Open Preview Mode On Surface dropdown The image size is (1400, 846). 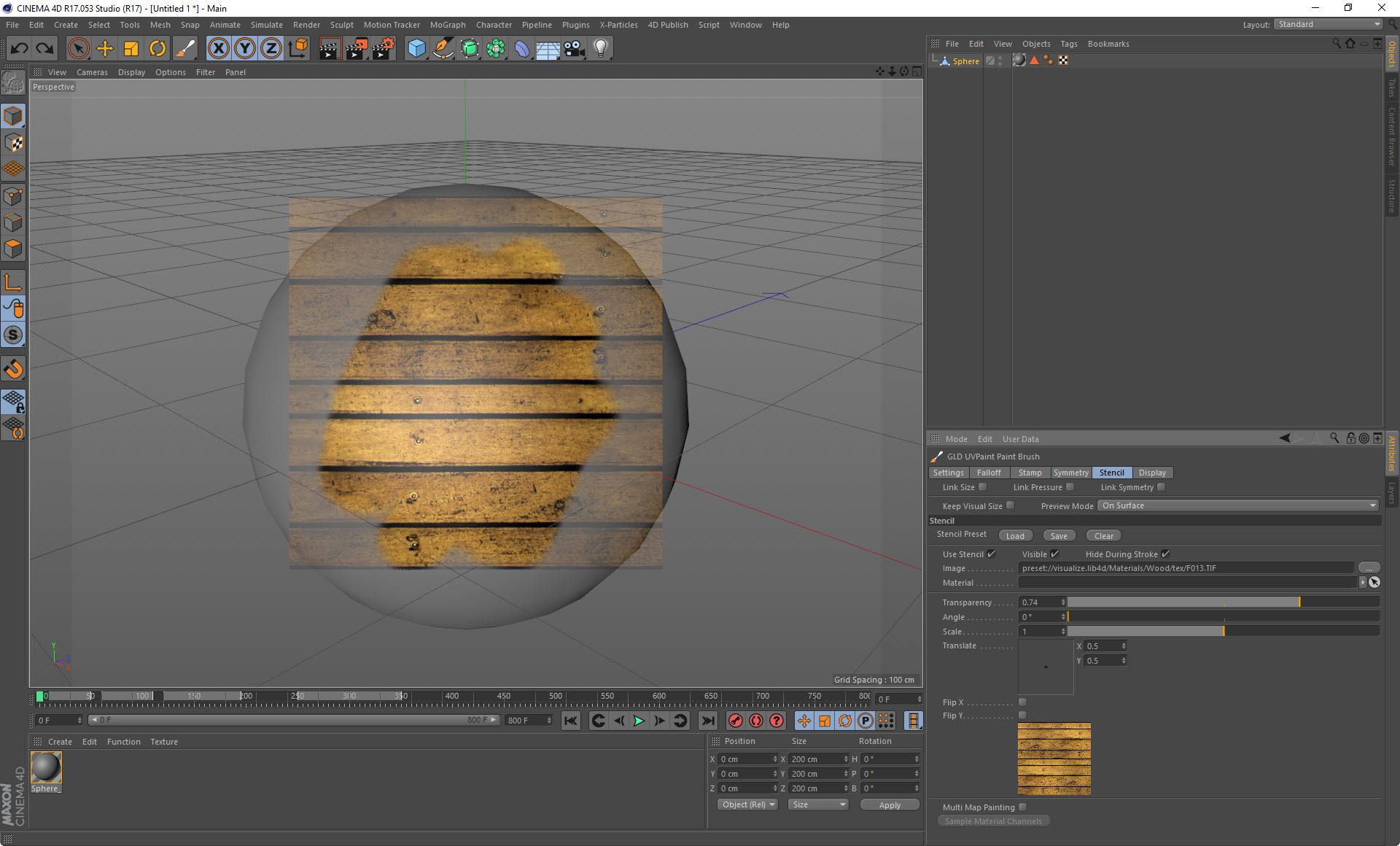(1238, 505)
